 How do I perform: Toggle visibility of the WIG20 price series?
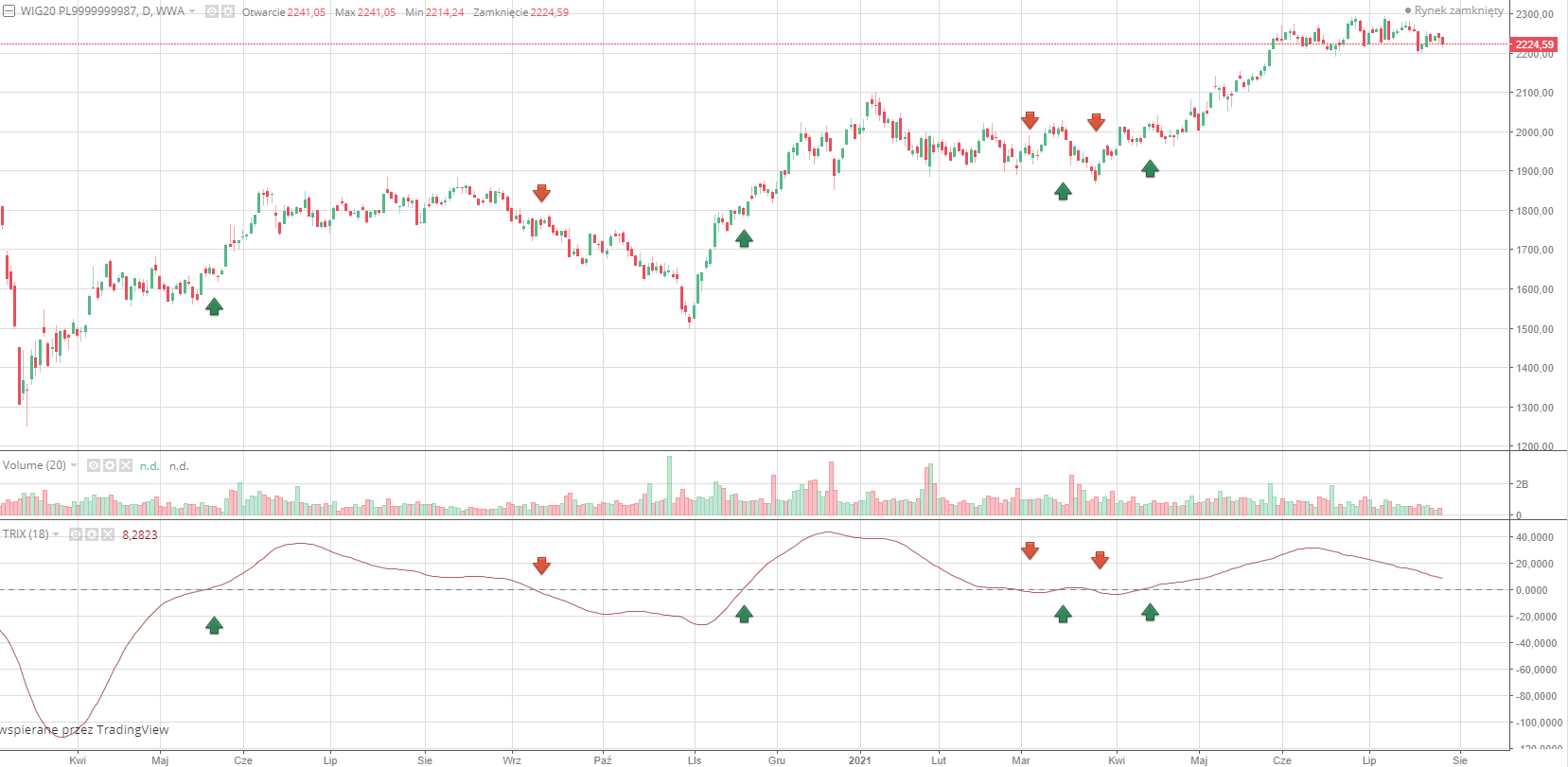pos(212,12)
